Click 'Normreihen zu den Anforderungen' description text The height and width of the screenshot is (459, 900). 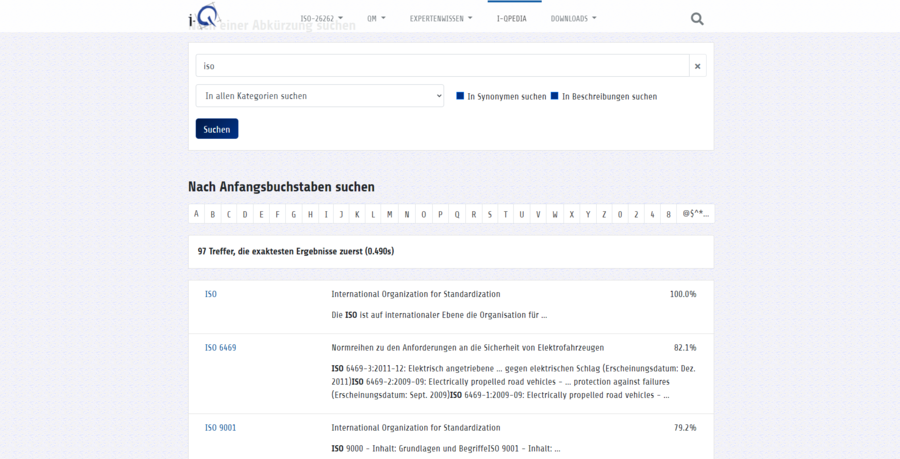467,348
